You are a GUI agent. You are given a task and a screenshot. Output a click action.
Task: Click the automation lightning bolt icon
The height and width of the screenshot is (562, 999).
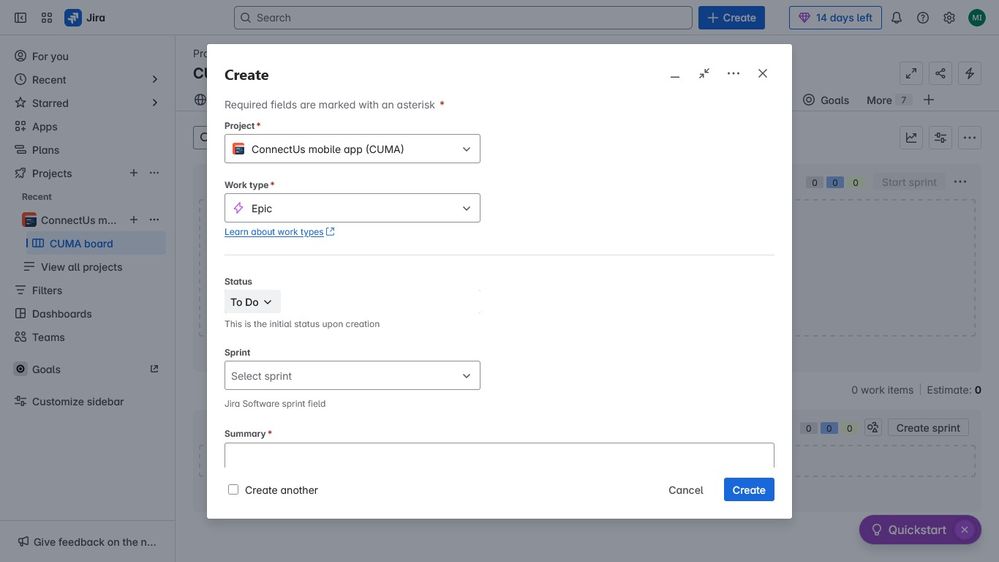[970, 73]
